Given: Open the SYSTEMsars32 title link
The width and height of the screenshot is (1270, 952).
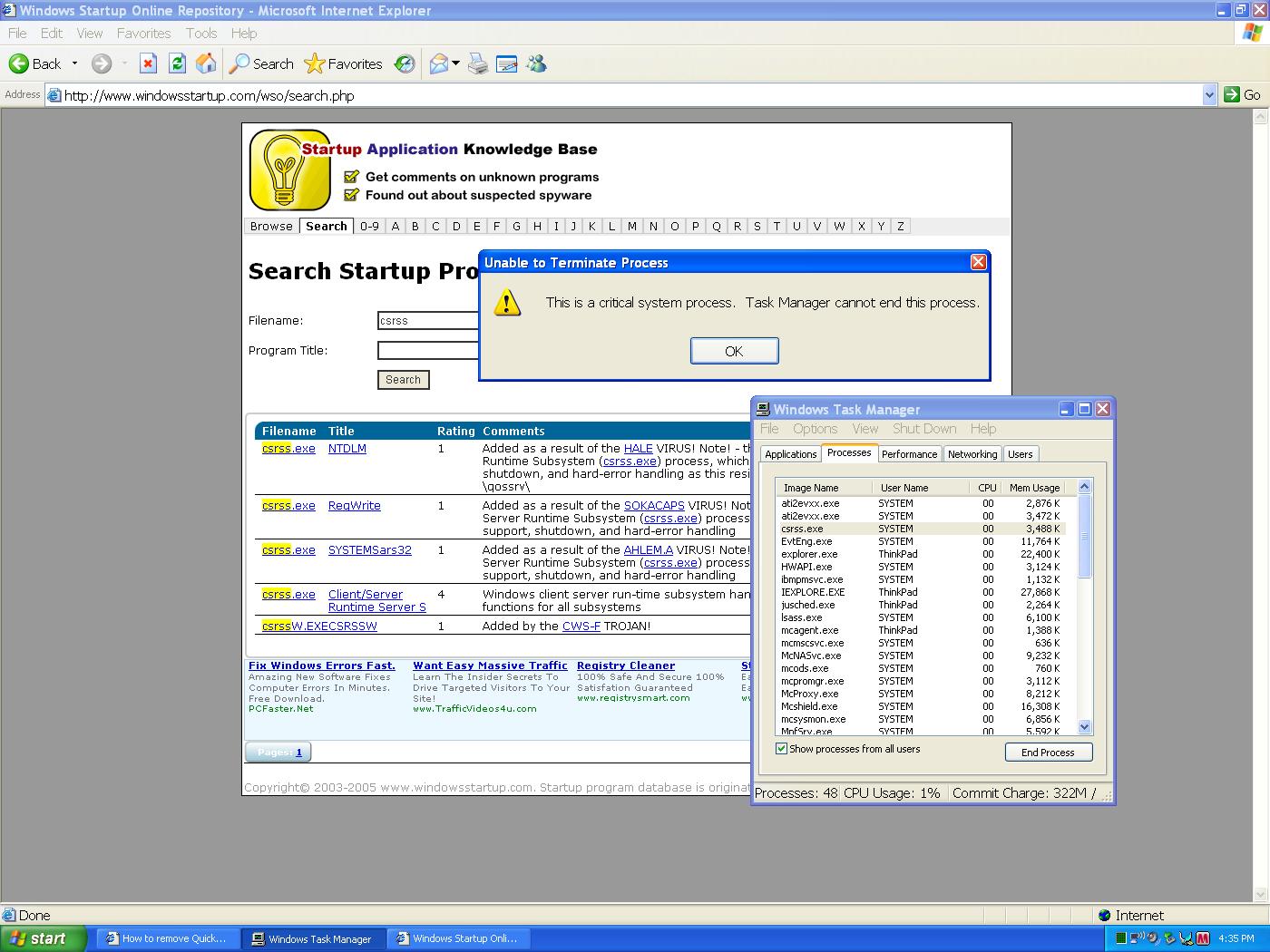Looking at the screenshot, I should click(x=370, y=549).
